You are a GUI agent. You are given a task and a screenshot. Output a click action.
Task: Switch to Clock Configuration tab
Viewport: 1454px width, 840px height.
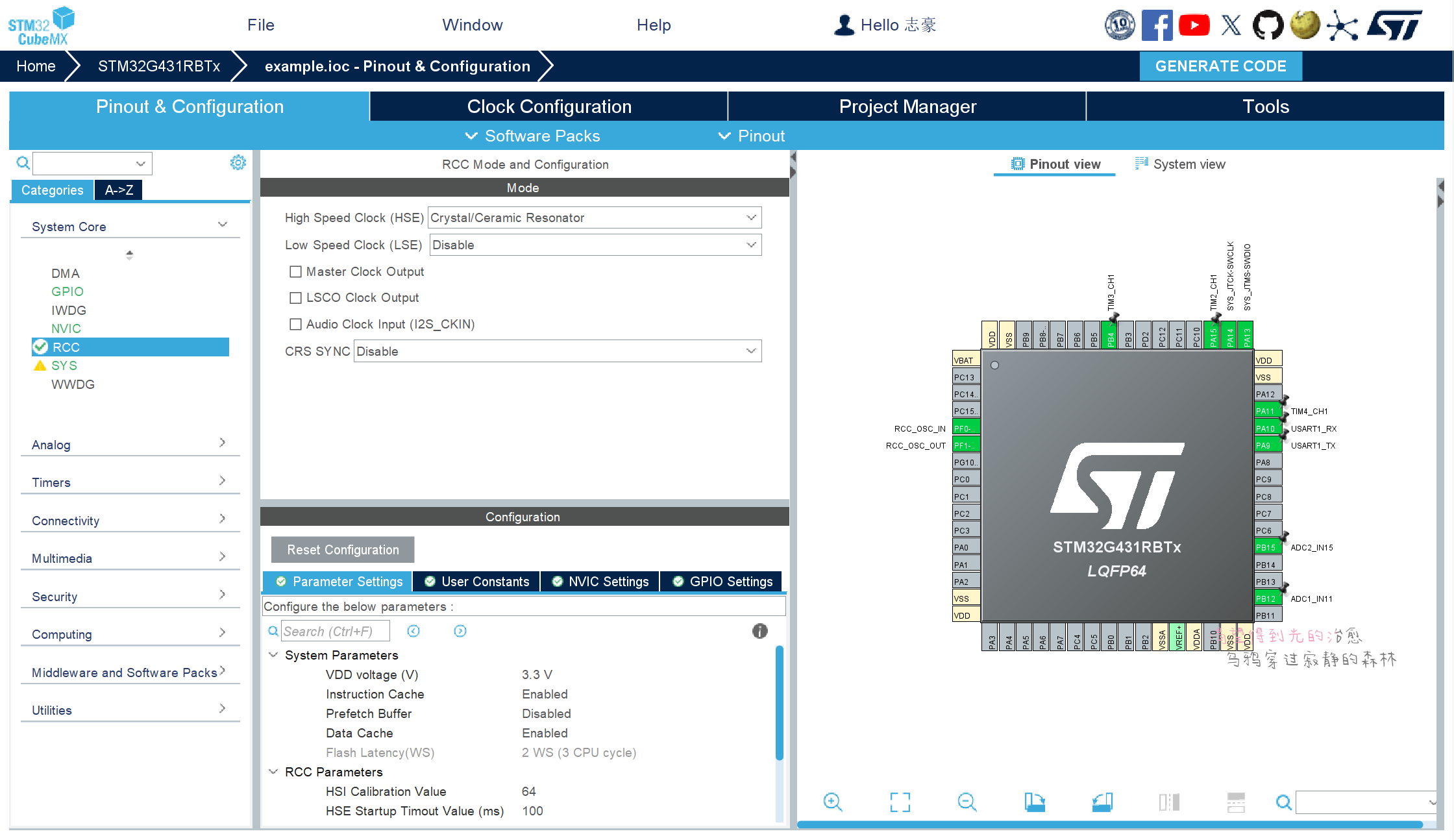coord(548,106)
